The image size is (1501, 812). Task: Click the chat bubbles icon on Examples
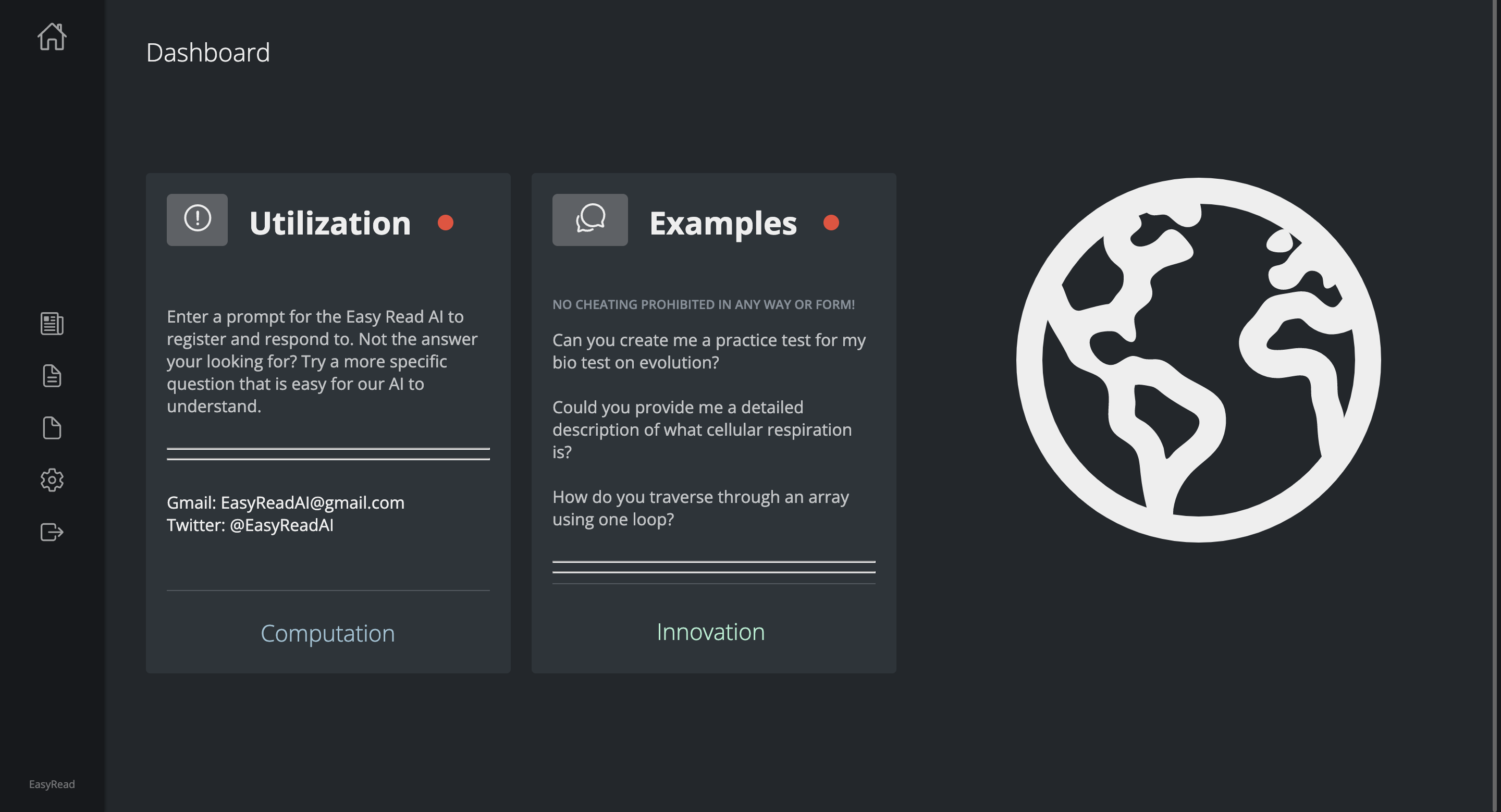(x=589, y=219)
